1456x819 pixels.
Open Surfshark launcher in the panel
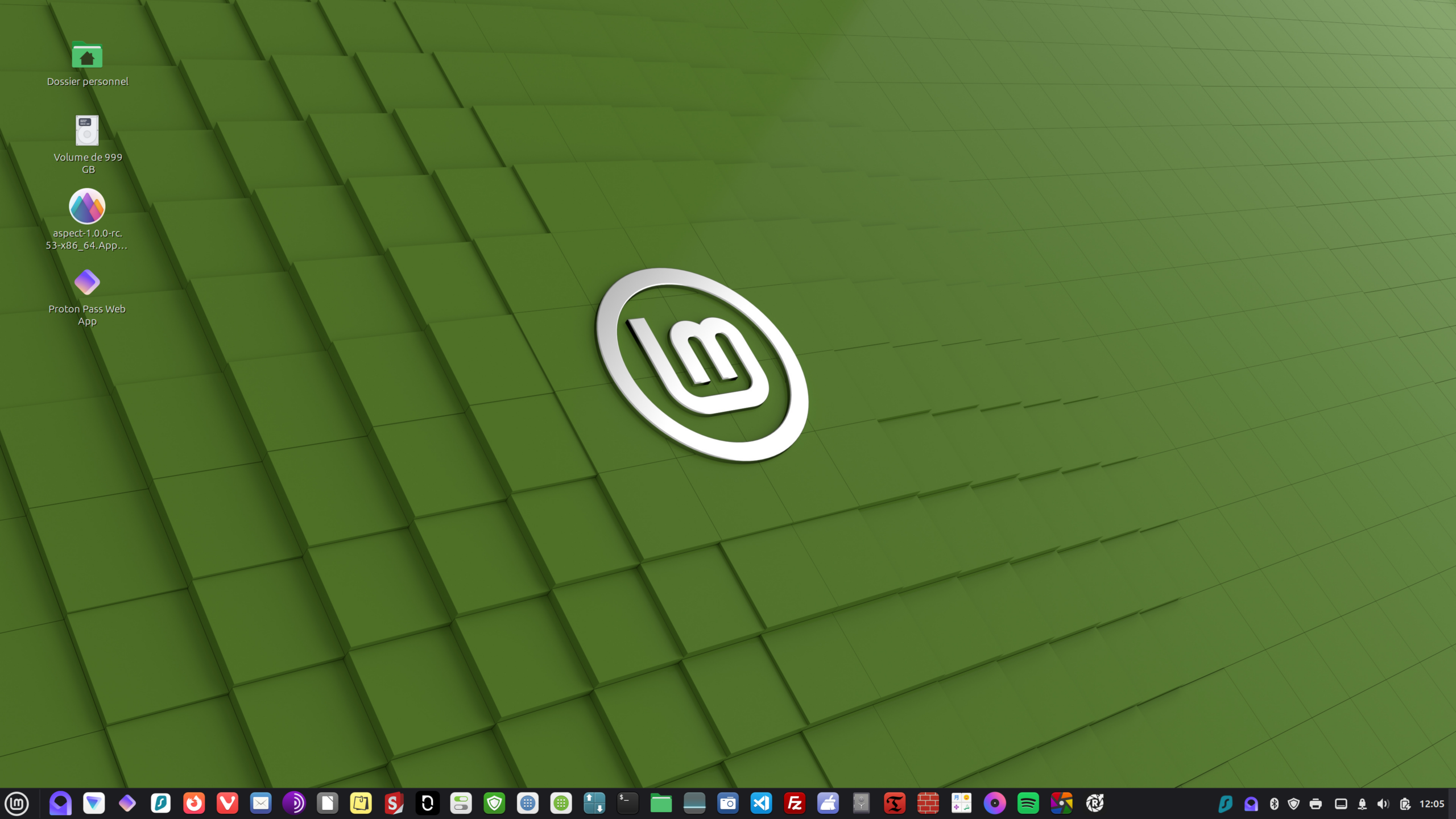pyautogui.click(x=161, y=804)
